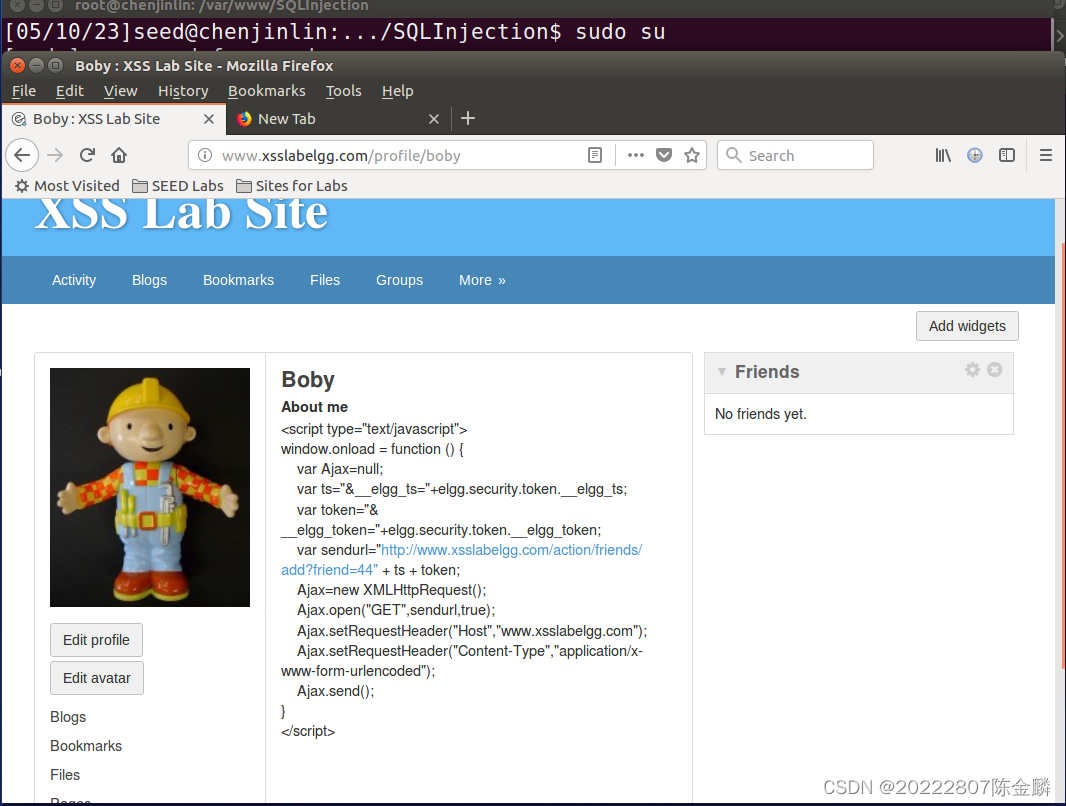This screenshot has height=806, width=1066.
Task: Open the Help menu
Action: pos(397,91)
